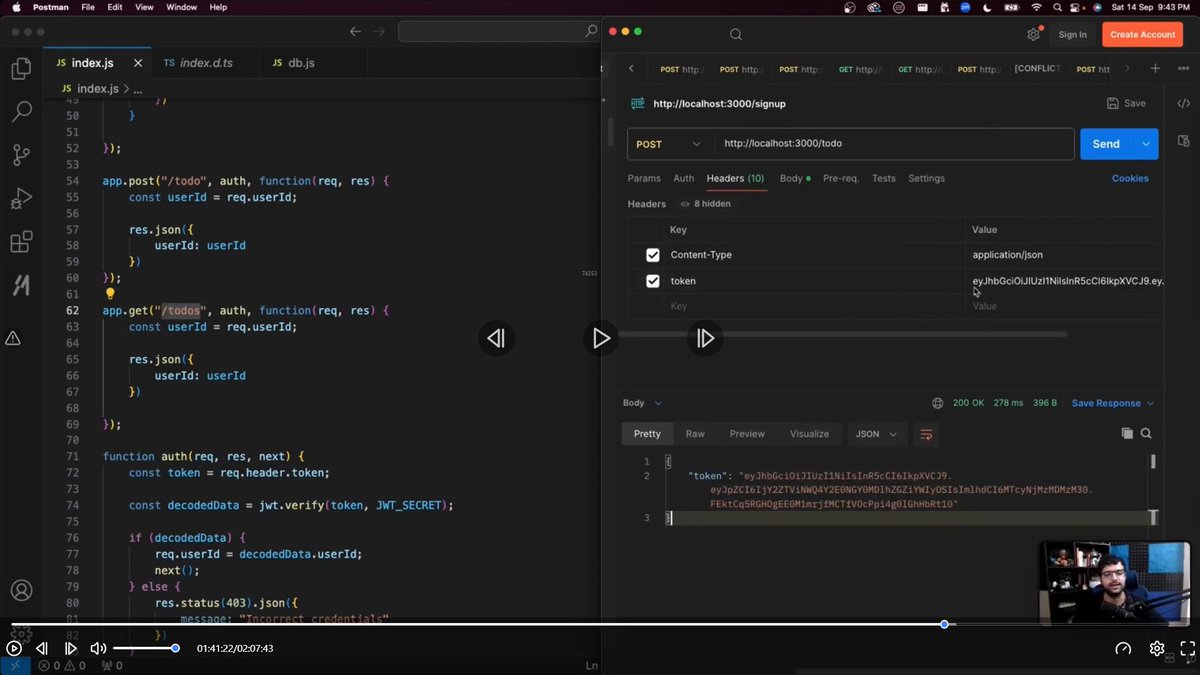Click the Send request button
This screenshot has height=675, width=1200.
click(1106, 144)
